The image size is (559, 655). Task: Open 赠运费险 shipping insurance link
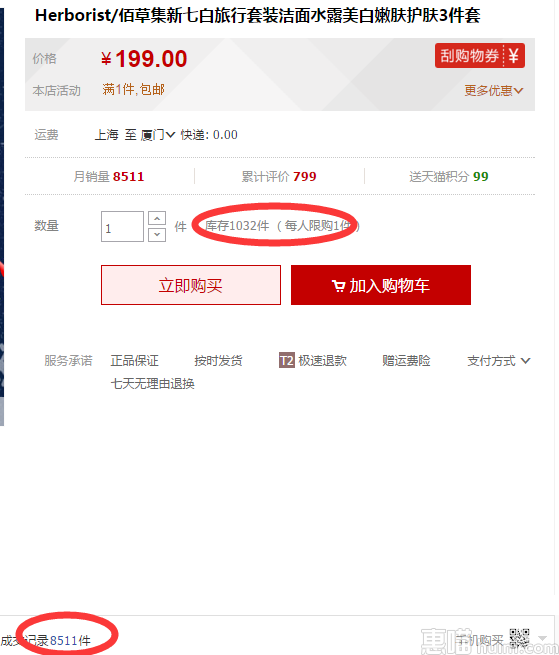pyautogui.click(x=406, y=361)
